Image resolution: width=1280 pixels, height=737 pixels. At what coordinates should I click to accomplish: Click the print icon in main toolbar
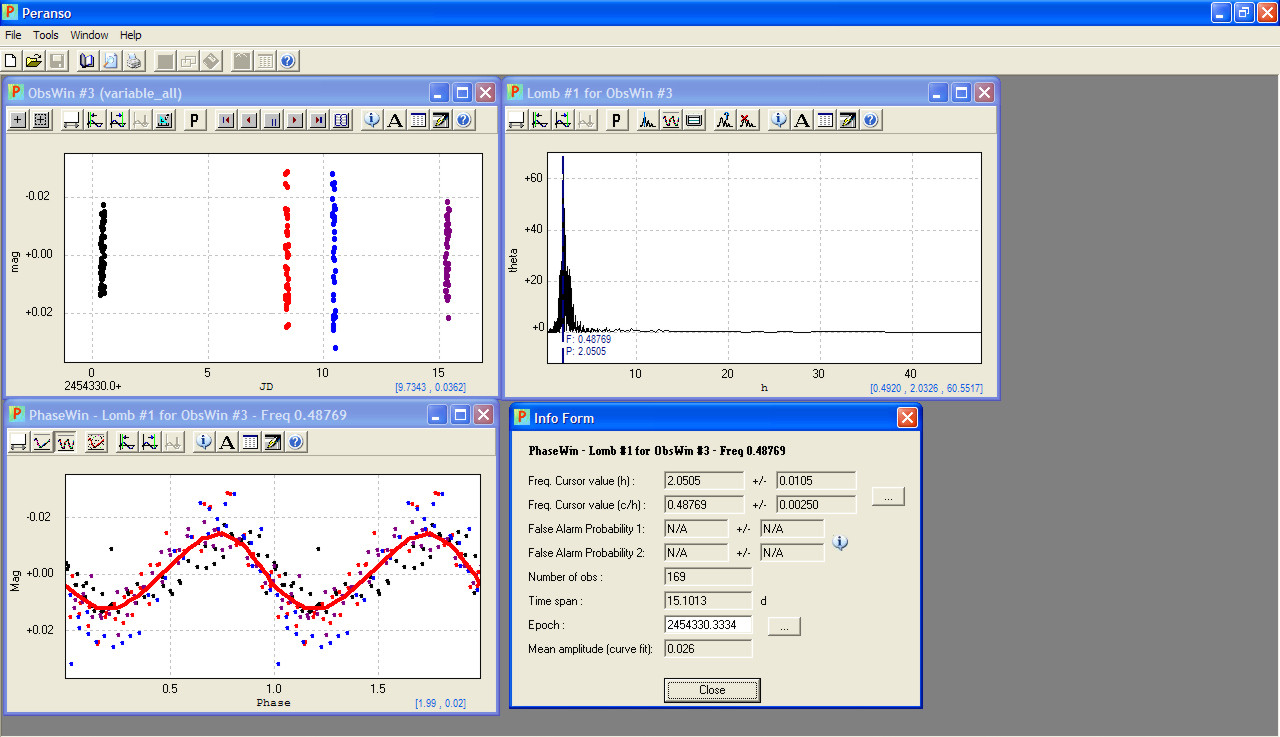(134, 61)
